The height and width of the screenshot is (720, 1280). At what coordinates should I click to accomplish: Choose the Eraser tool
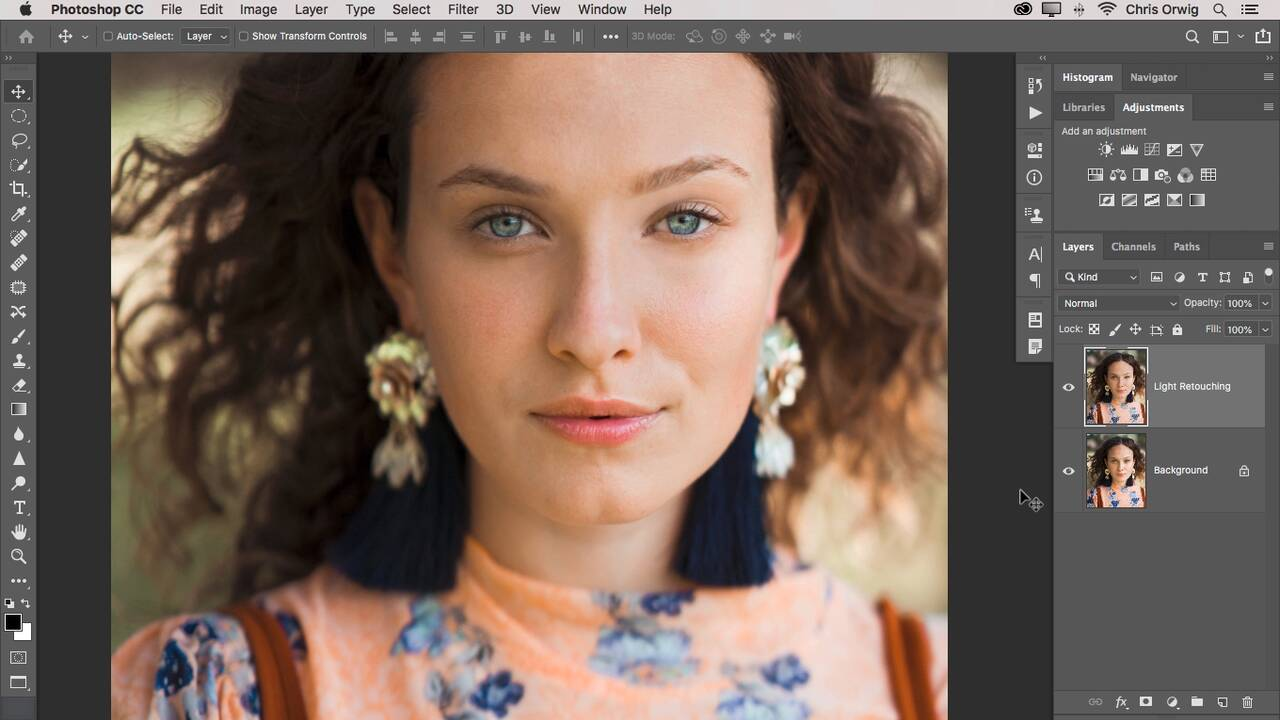[x=19, y=385]
